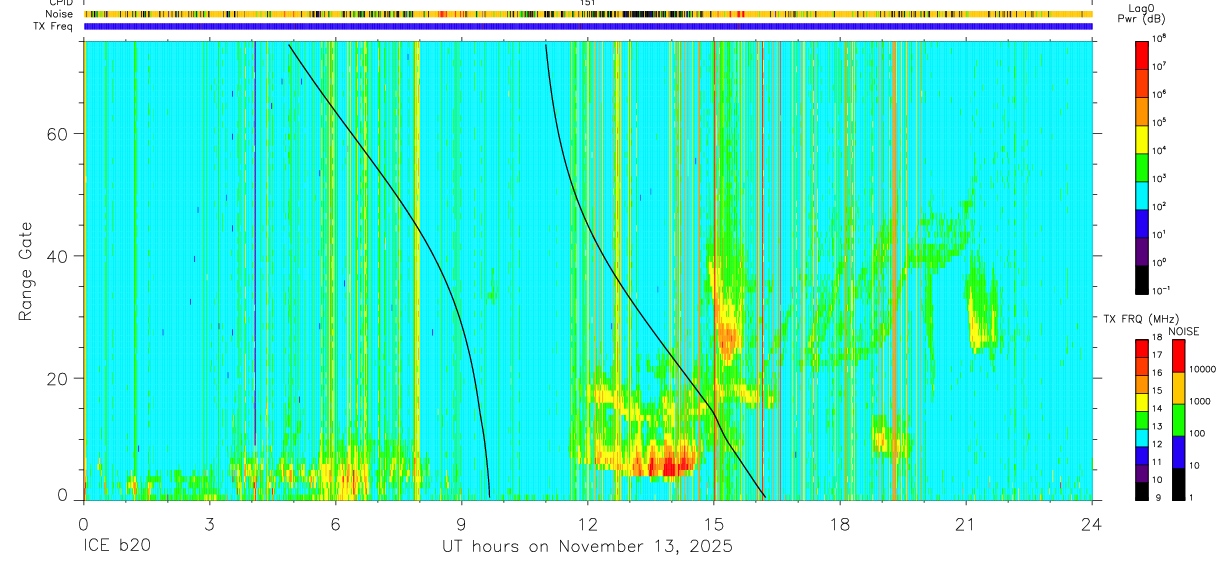The width and height of the screenshot is (1228, 567).
Task: Click the black bottom segment of power colorbar
Action: pyautogui.click(x=1142, y=279)
